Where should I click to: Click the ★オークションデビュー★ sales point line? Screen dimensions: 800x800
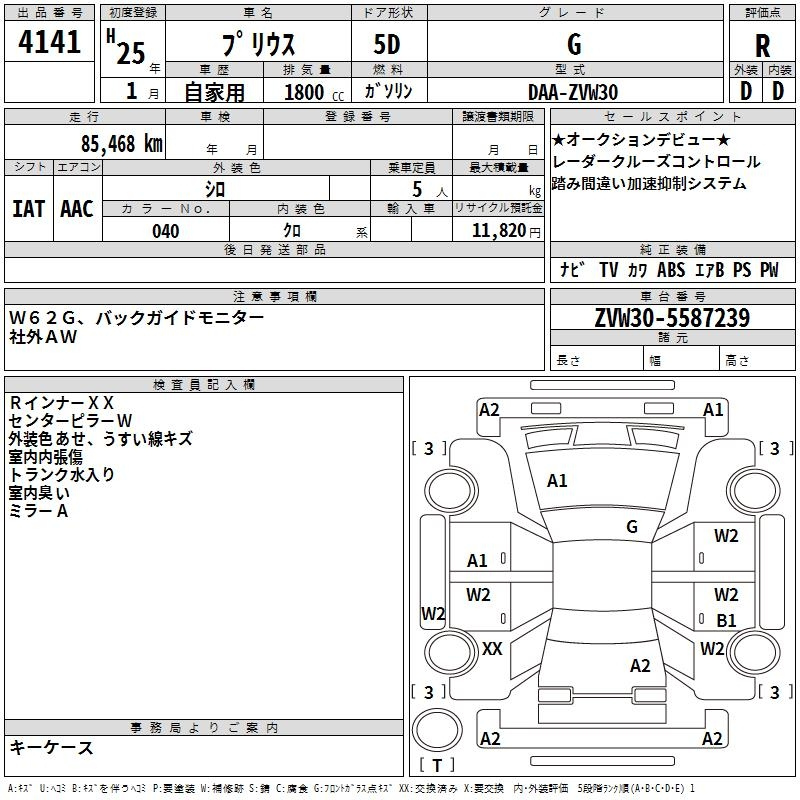pyautogui.click(x=641, y=139)
